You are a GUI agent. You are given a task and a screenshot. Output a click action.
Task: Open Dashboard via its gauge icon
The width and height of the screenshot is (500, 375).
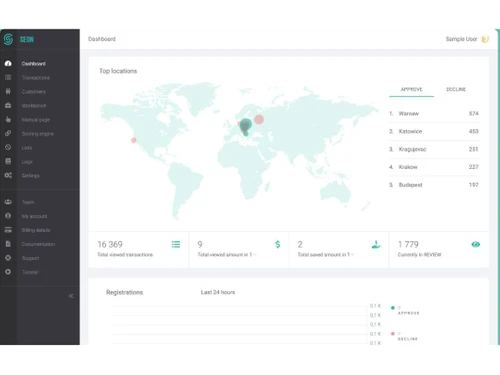[x=8, y=63]
